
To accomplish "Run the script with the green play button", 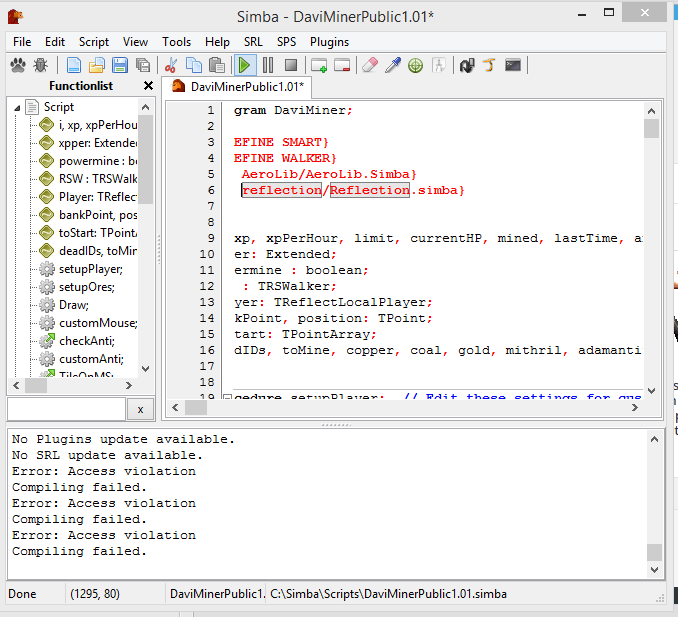I will tap(245, 65).
